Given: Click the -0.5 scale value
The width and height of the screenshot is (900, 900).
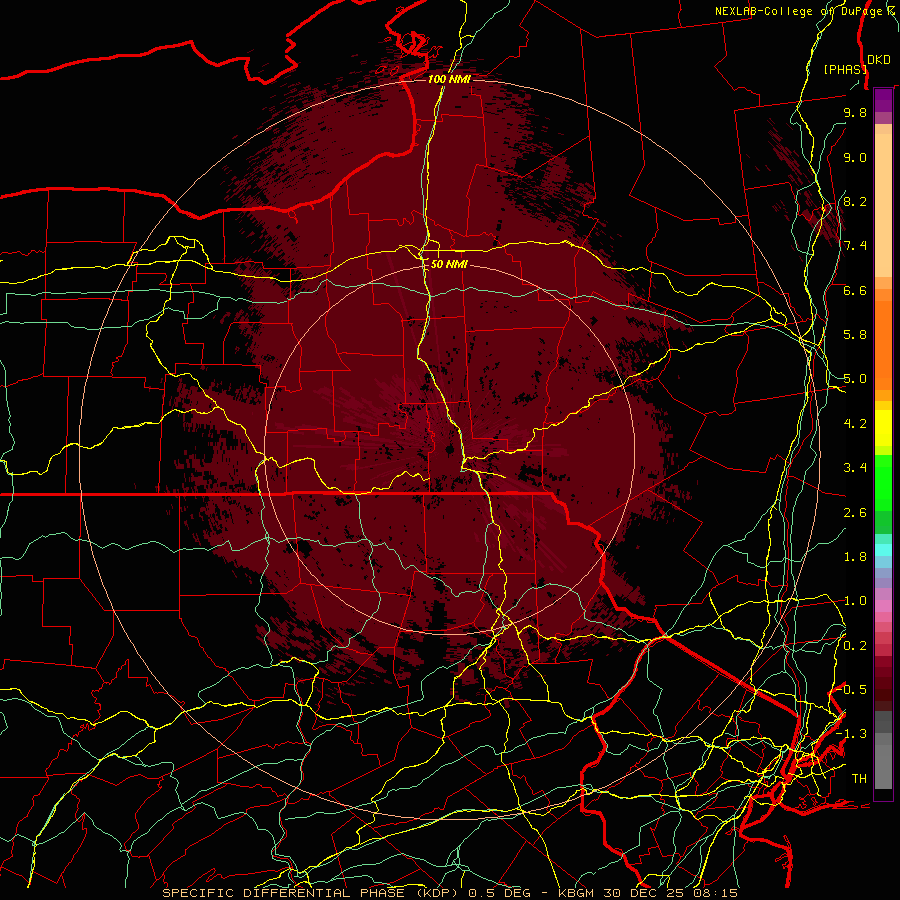Looking at the screenshot, I should [x=853, y=690].
